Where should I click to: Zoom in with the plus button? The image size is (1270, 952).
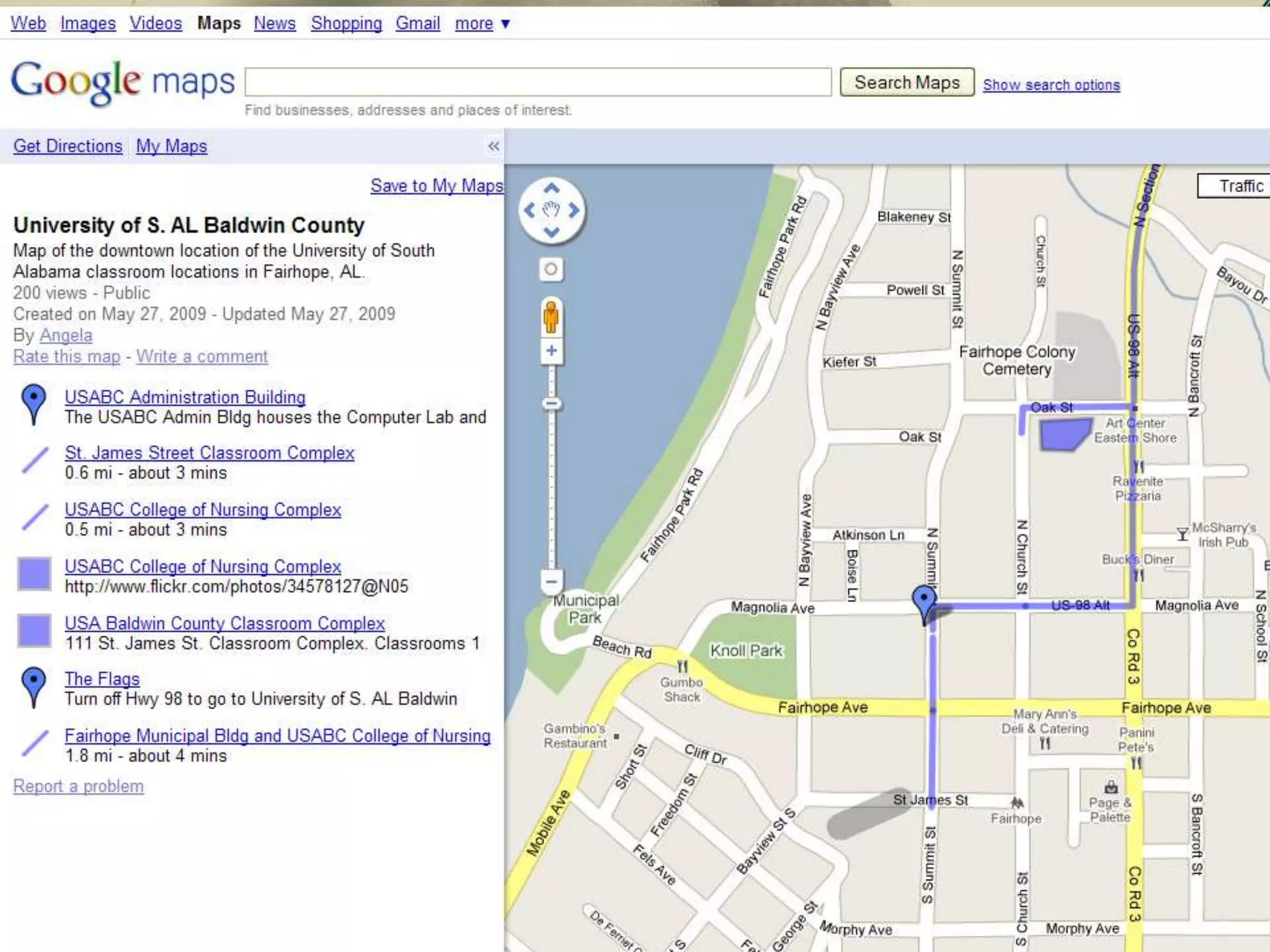pos(551,351)
